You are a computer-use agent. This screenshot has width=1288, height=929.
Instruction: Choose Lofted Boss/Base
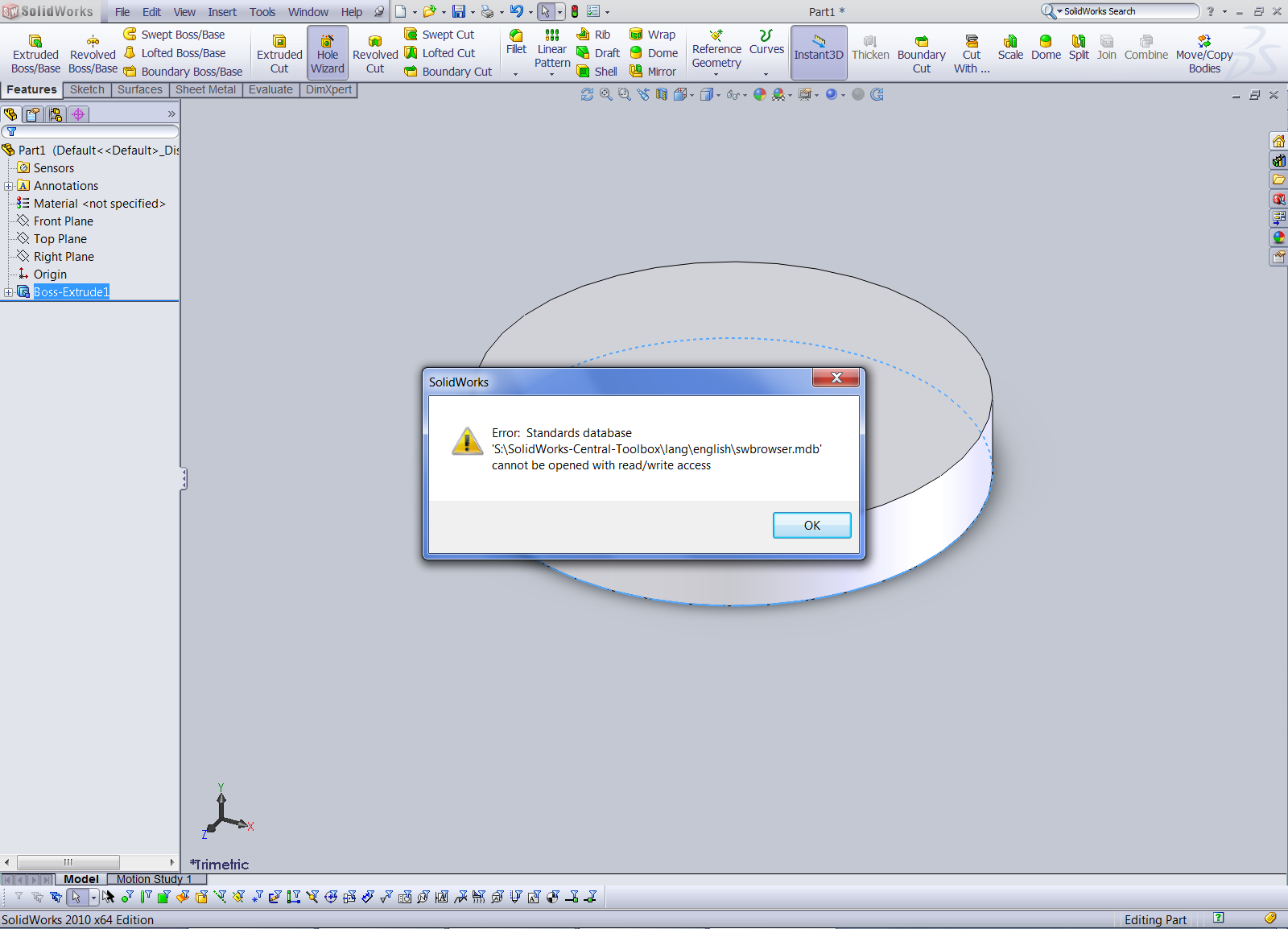coord(175,53)
